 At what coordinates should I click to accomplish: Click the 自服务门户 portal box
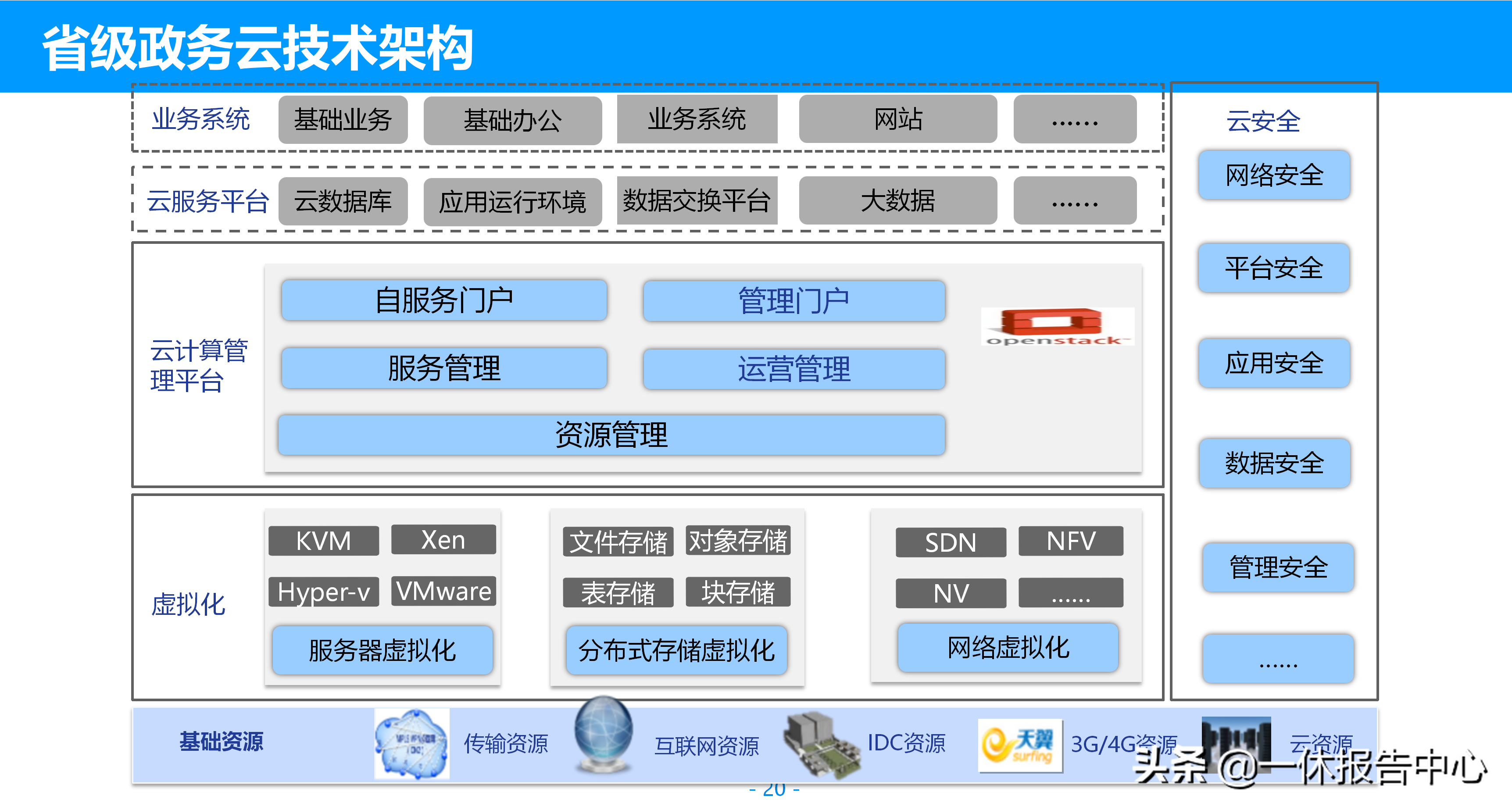[444, 300]
